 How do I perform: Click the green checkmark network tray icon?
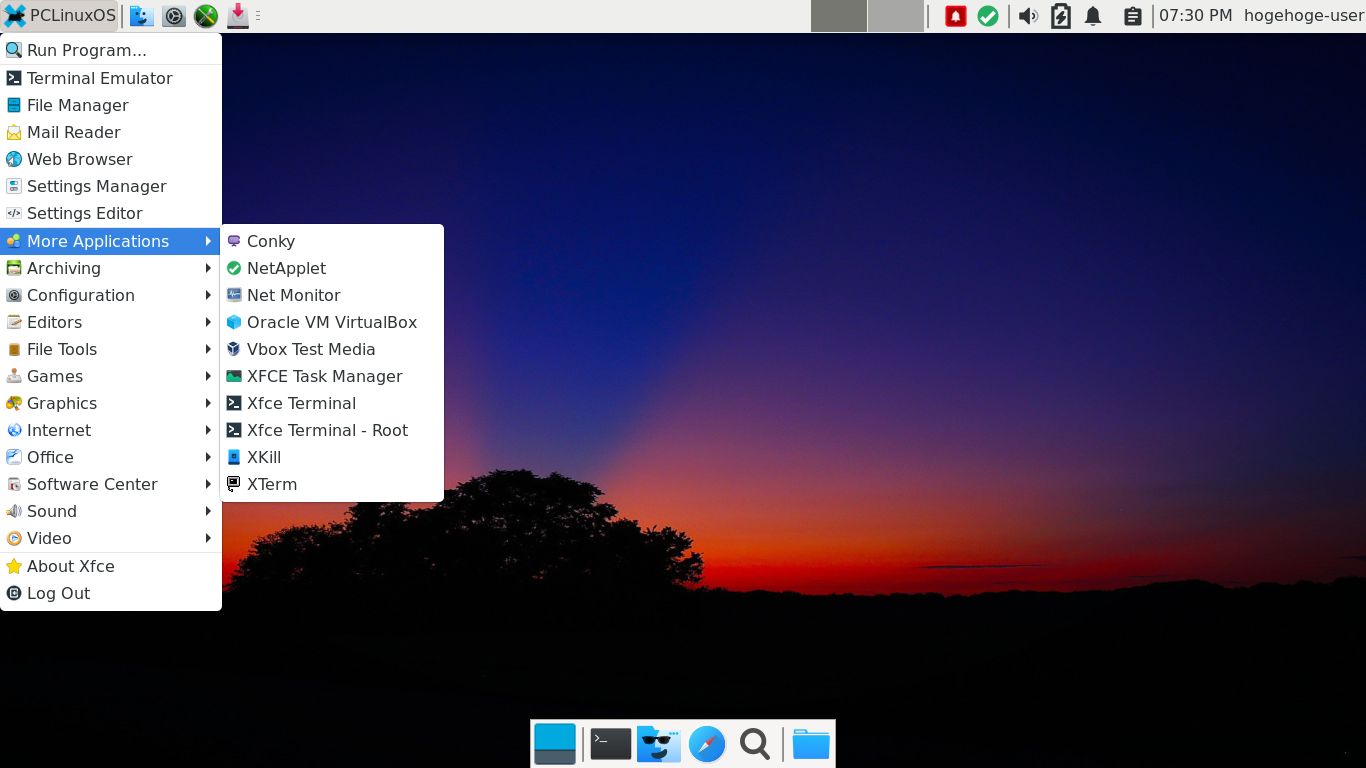[x=988, y=16]
